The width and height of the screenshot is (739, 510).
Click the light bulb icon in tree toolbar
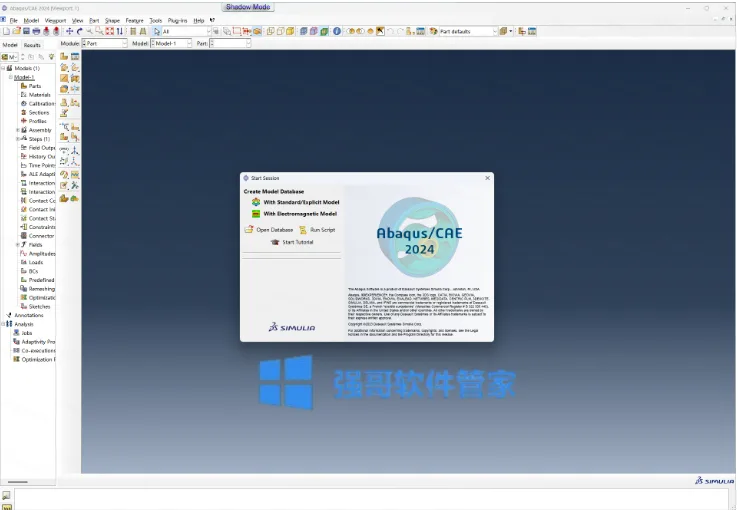coord(51,57)
